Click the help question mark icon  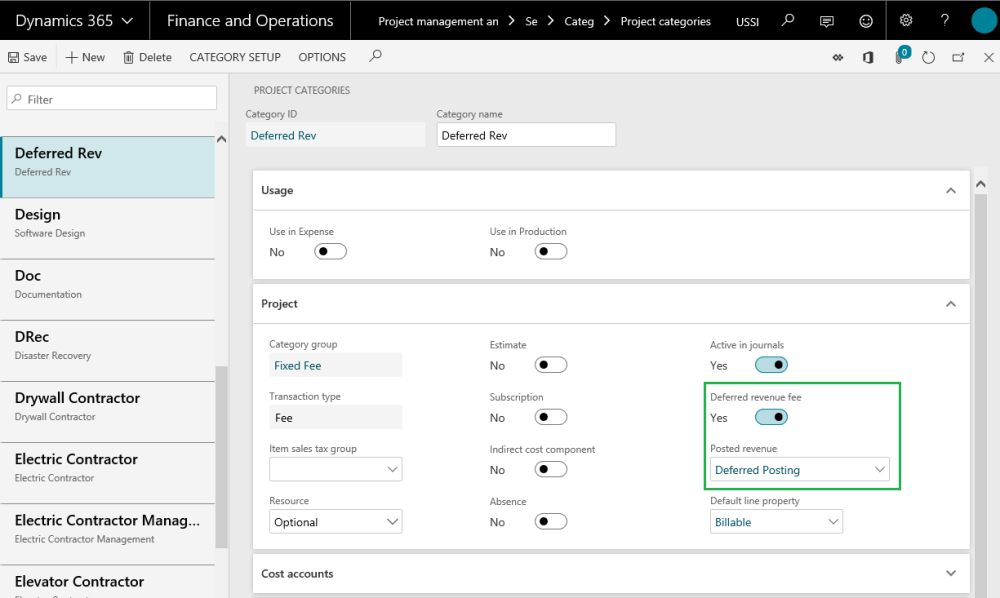click(945, 21)
